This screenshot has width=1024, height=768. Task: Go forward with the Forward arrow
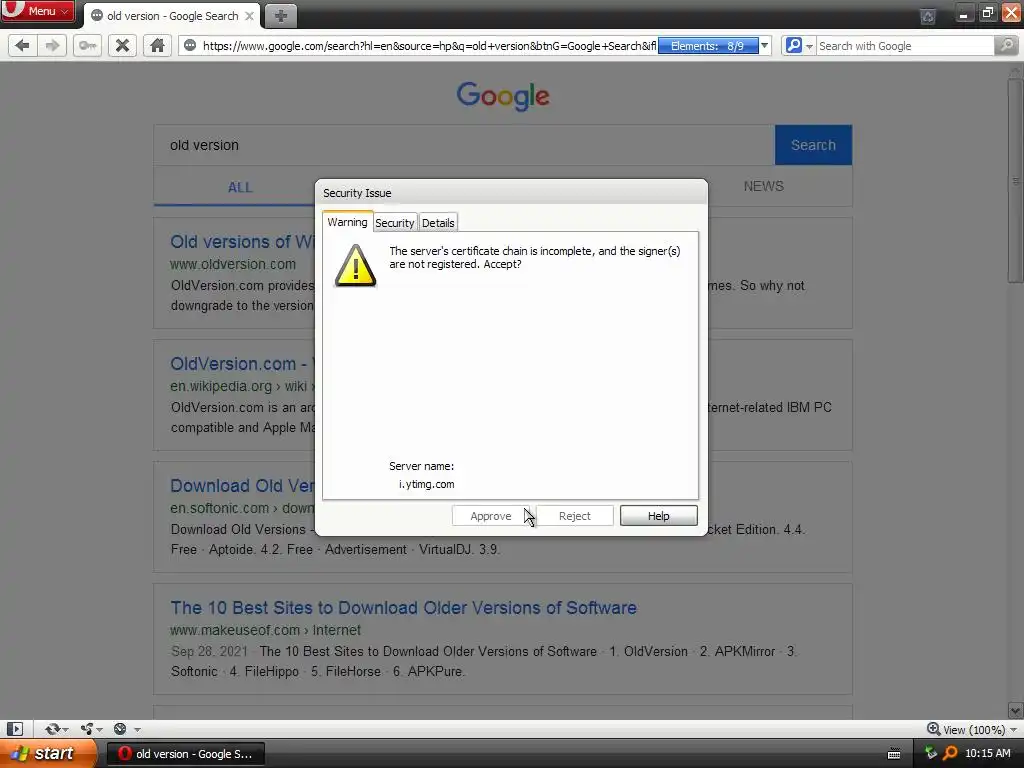52,46
